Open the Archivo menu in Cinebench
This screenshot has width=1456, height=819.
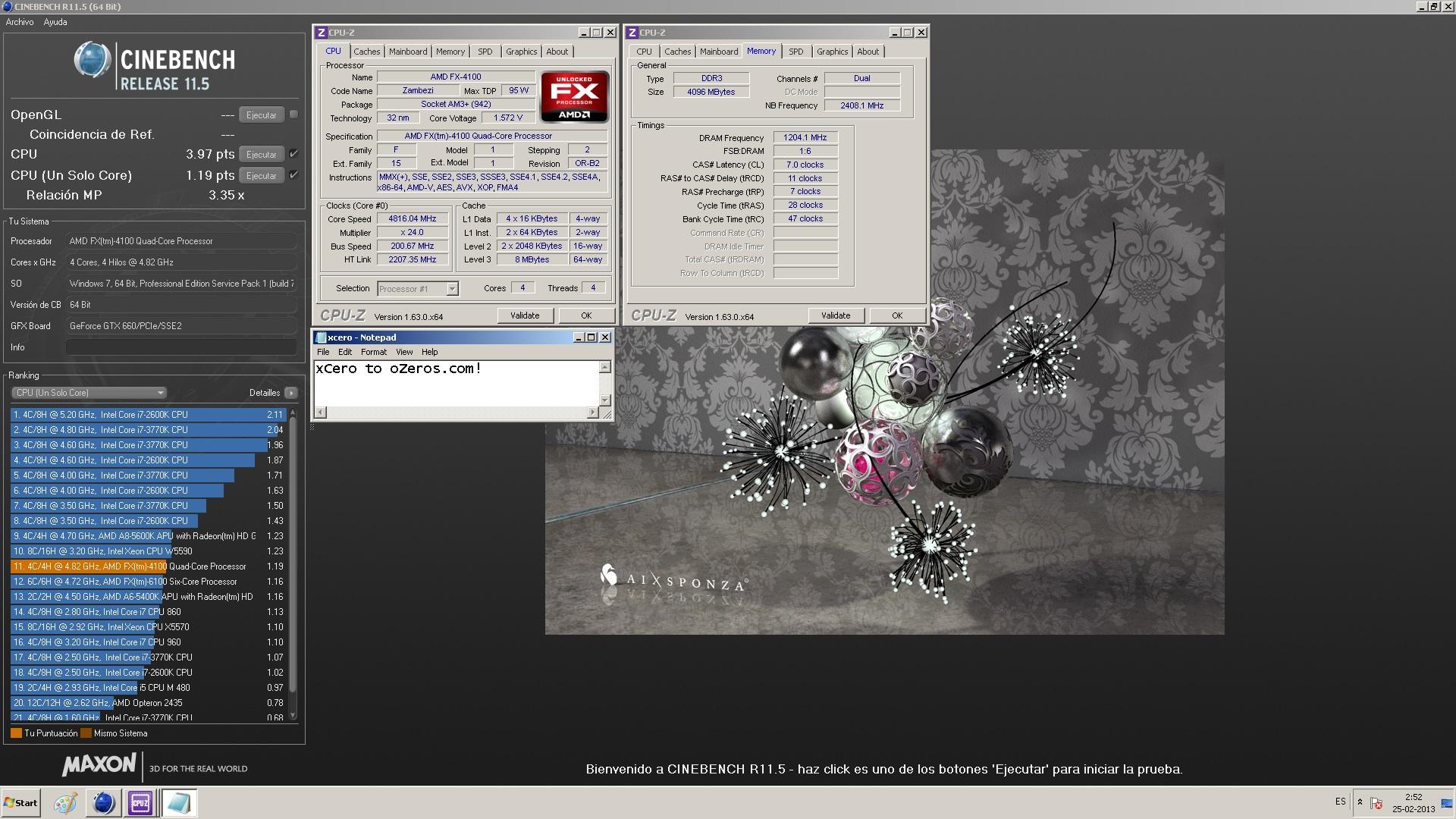tap(20, 22)
